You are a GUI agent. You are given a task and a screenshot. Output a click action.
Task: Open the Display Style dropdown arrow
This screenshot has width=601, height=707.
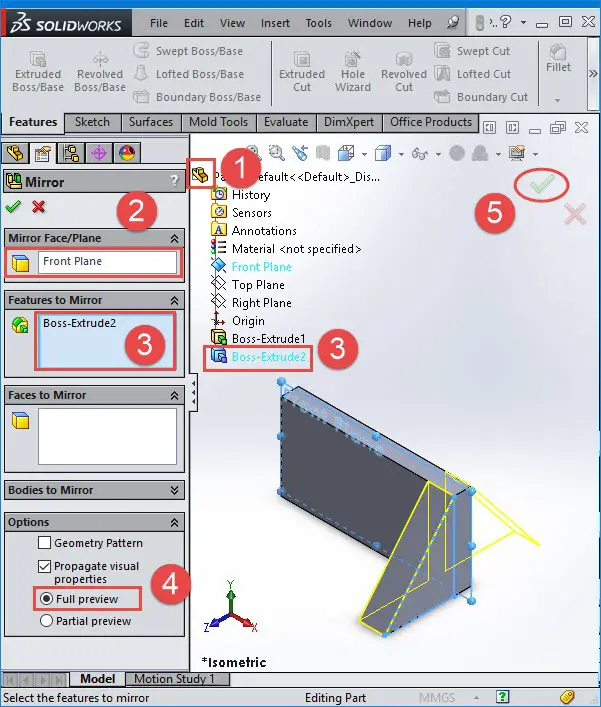(401, 154)
